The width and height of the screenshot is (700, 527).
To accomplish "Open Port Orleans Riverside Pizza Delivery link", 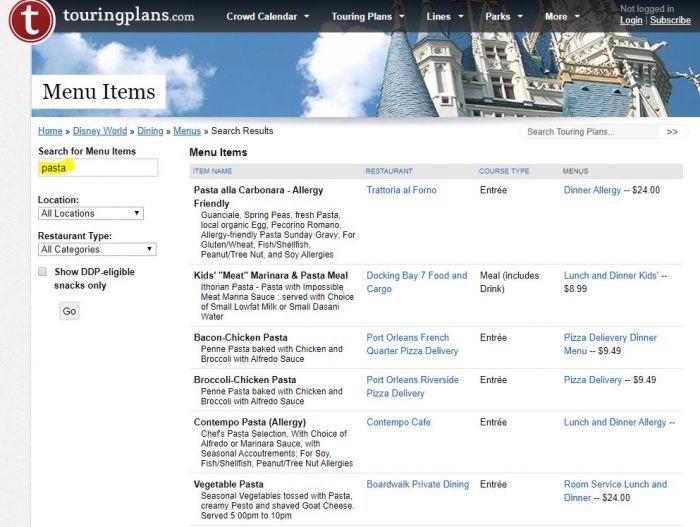I will [412, 386].
